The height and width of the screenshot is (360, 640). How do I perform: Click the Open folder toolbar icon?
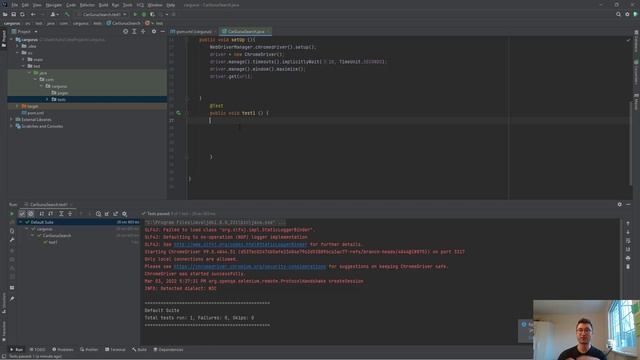(5, 14)
